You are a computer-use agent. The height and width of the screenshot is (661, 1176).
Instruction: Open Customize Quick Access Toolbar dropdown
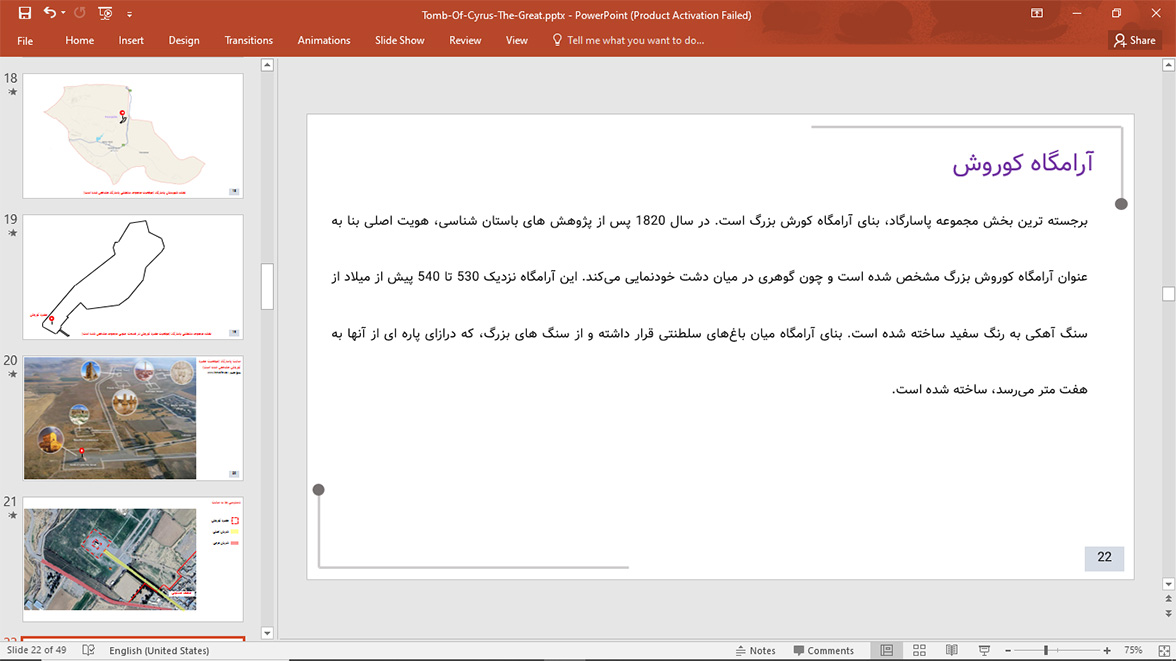[x=129, y=14]
